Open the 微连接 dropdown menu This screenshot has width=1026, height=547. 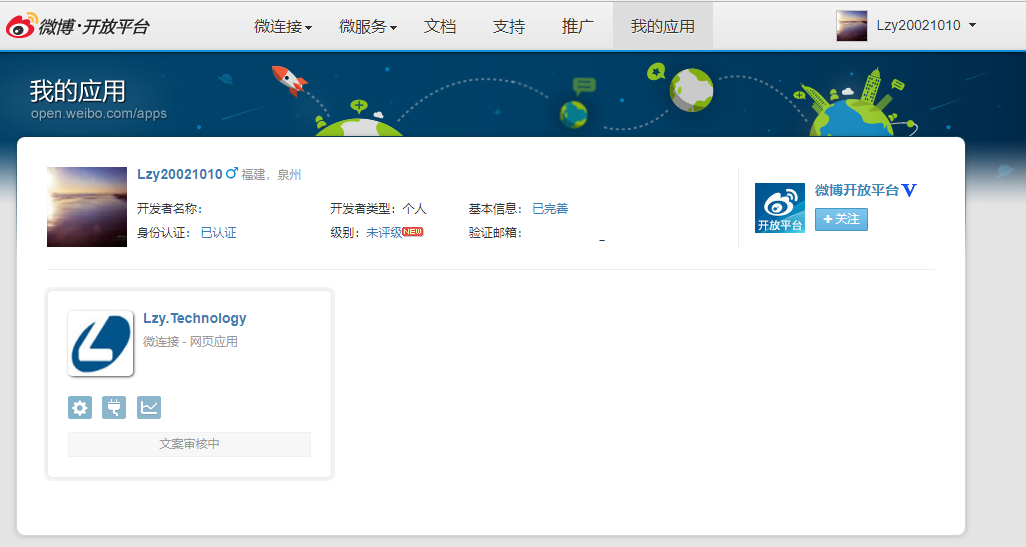point(283,26)
